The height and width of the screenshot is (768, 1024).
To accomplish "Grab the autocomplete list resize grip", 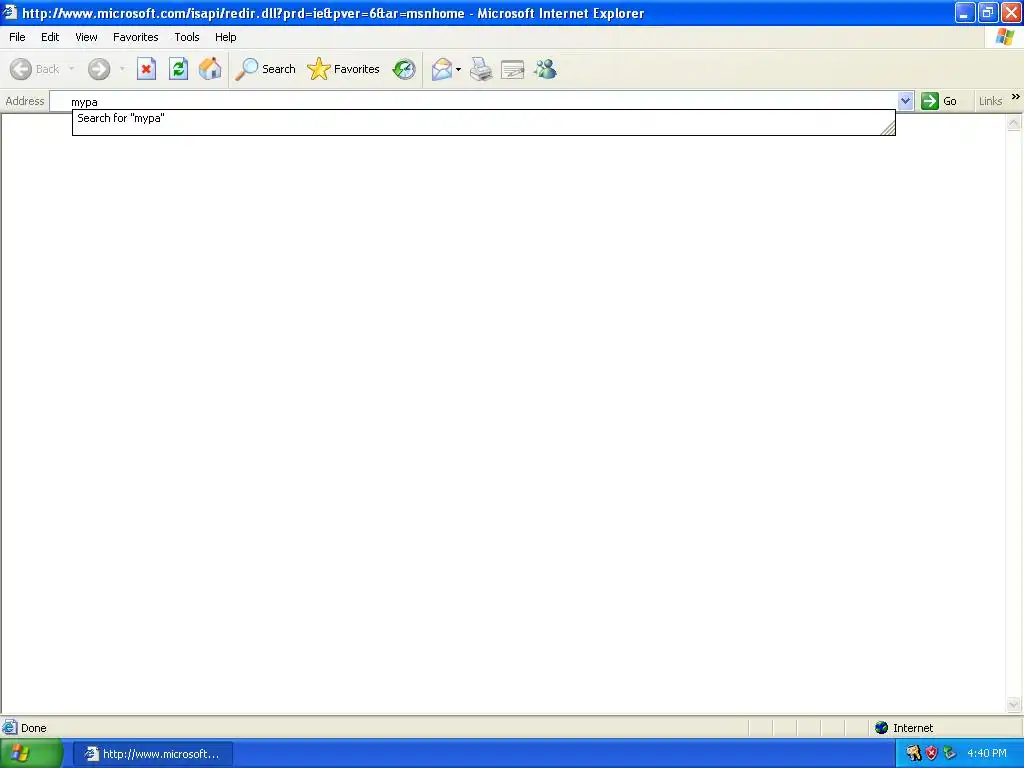I will click(888, 129).
